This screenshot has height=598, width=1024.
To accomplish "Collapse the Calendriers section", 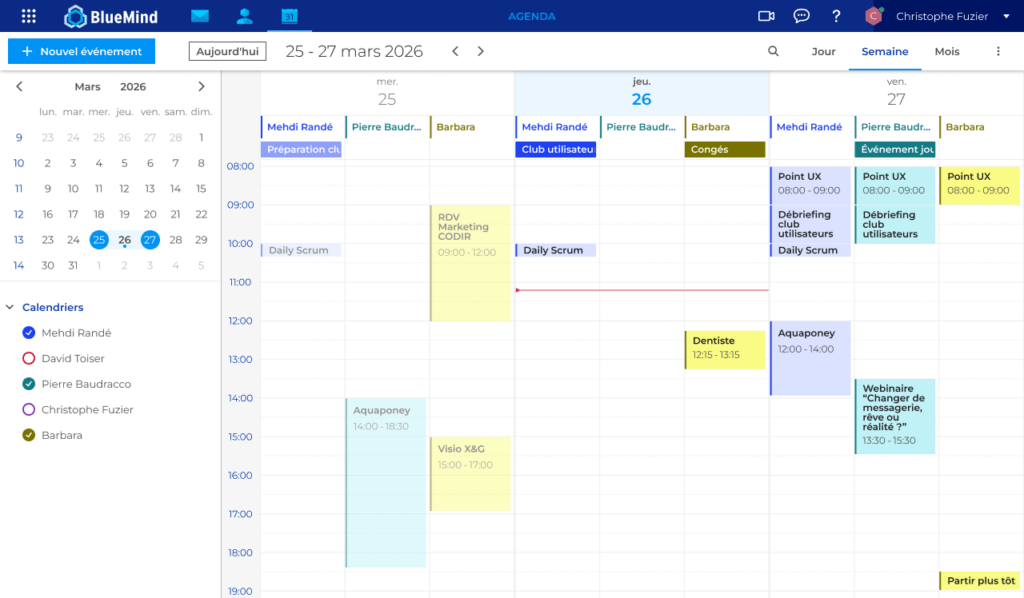I will 10,307.
